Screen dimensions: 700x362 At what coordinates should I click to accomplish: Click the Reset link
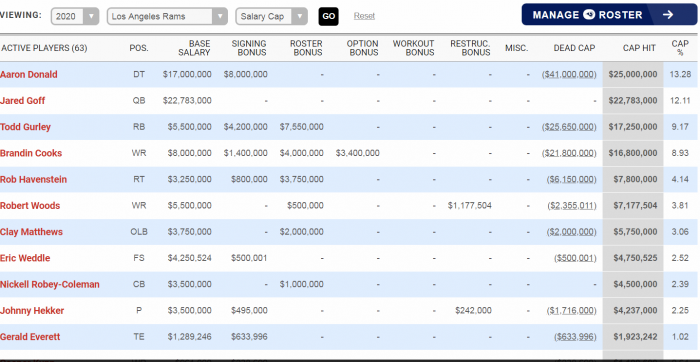point(364,16)
